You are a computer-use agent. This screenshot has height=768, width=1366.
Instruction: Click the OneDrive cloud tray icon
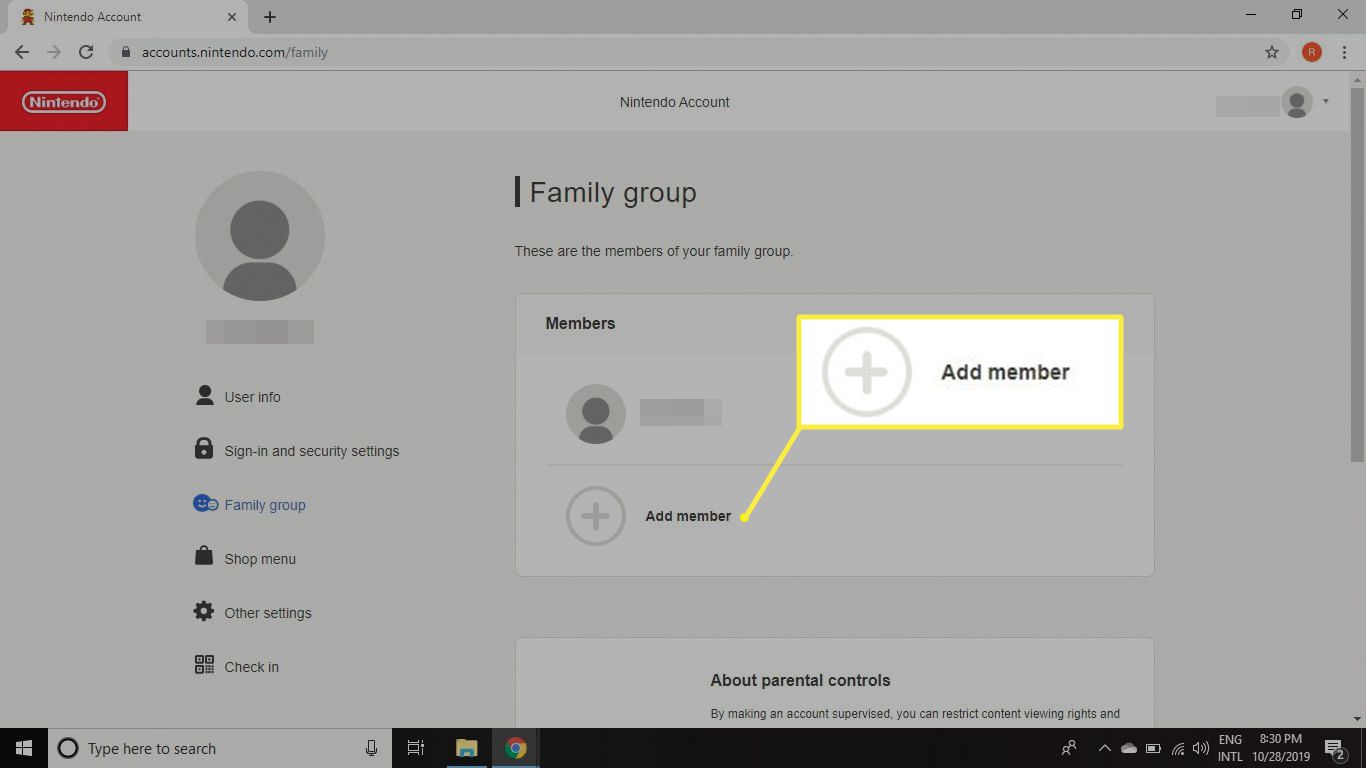click(x=1129, y=748)
